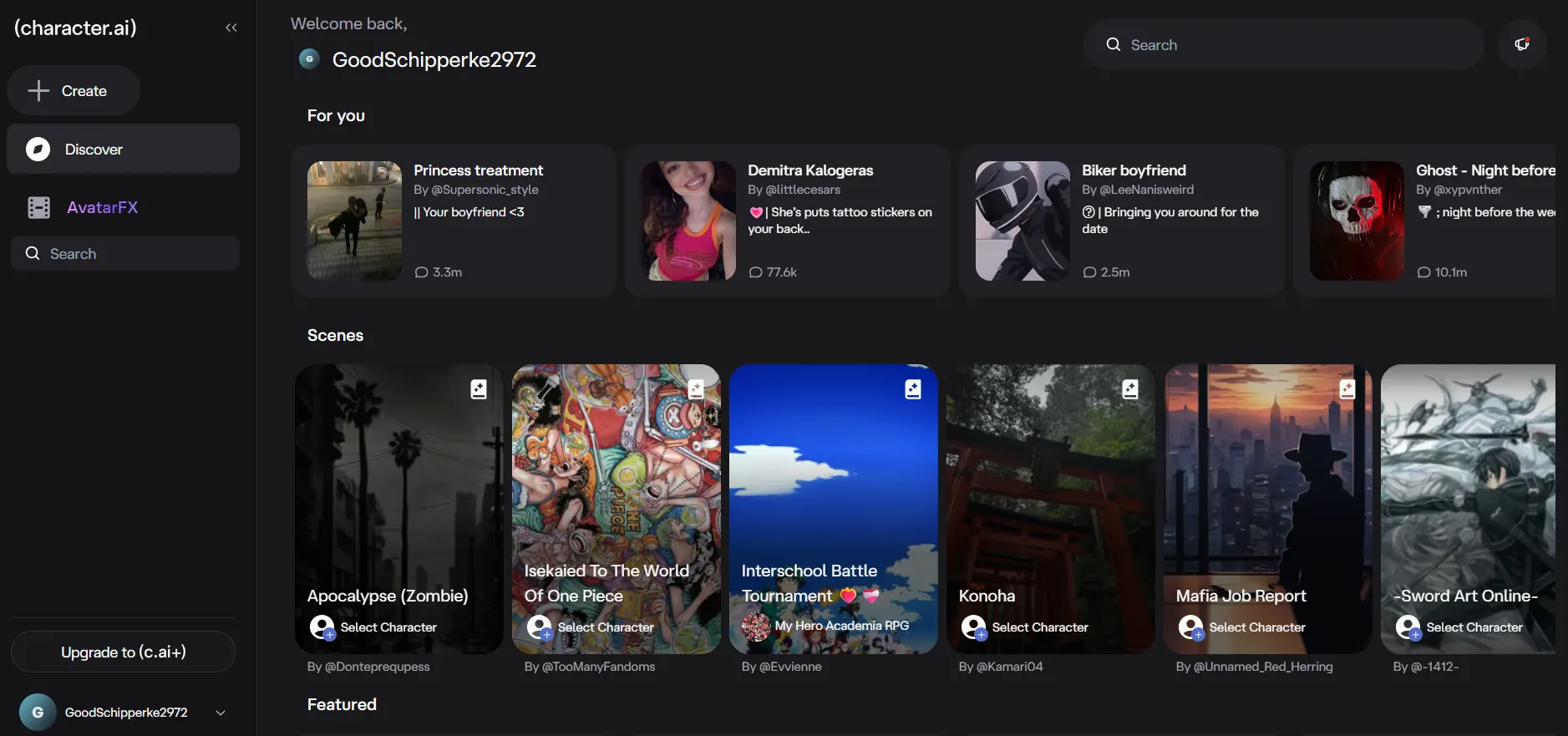This screenshot has height=736, width=1568.
Task: Click the sidebar search magnifier icon
Action: click(33, 253)
